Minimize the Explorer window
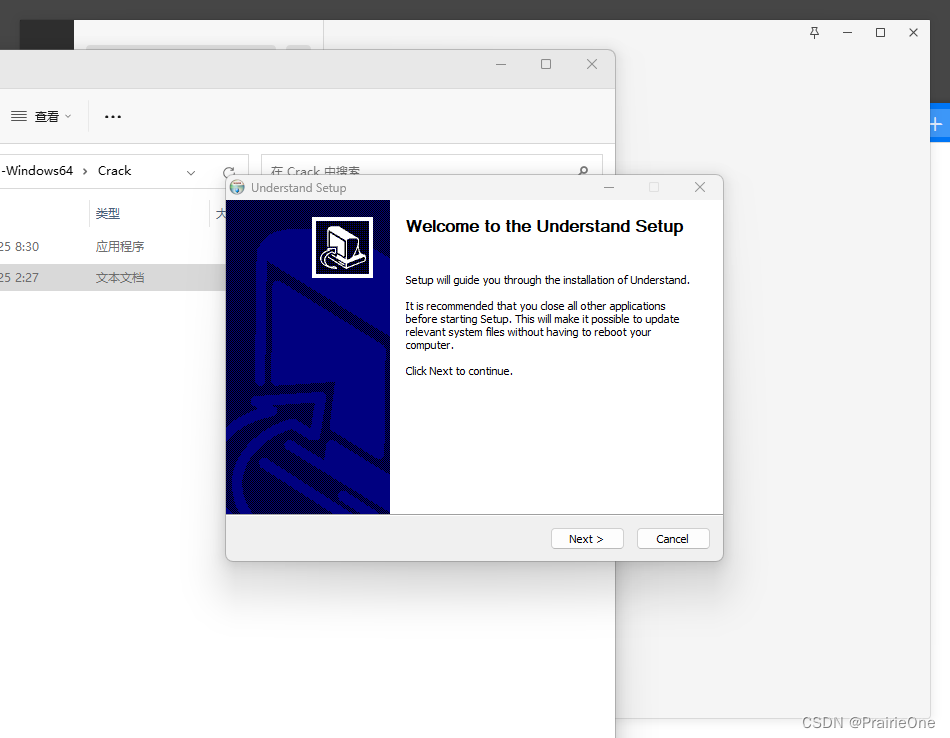Image resolution: width=950 pixels, height=738 pixels. (x=501, y=64)
